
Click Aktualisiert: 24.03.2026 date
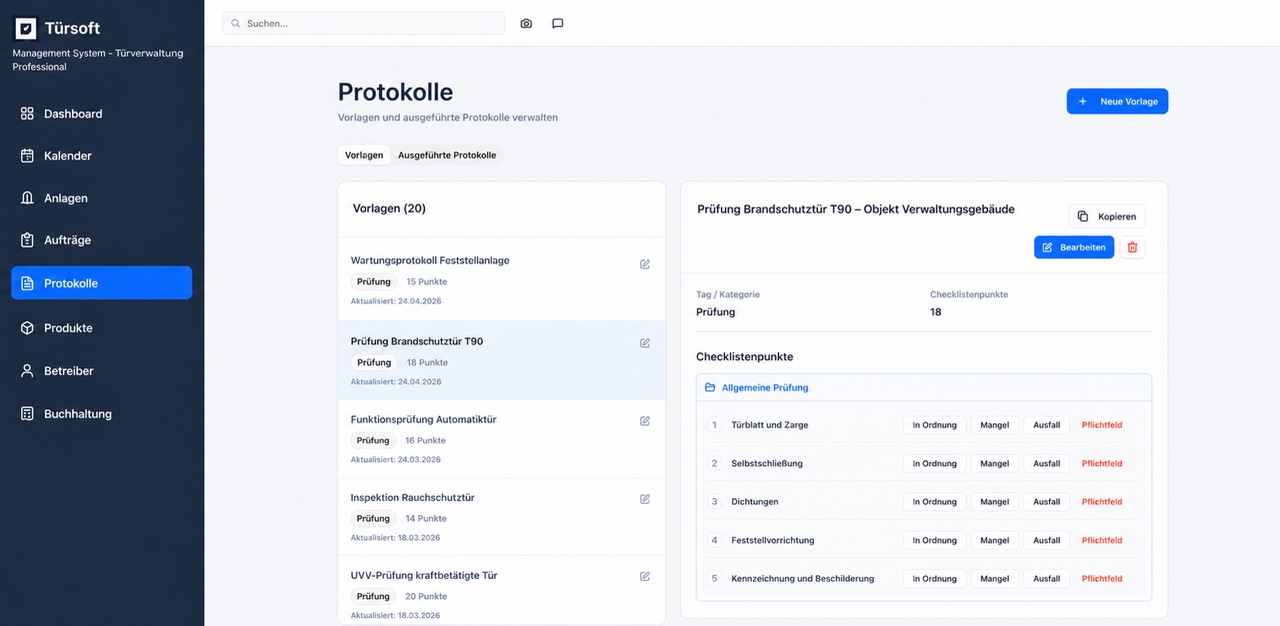pos(396,460)
